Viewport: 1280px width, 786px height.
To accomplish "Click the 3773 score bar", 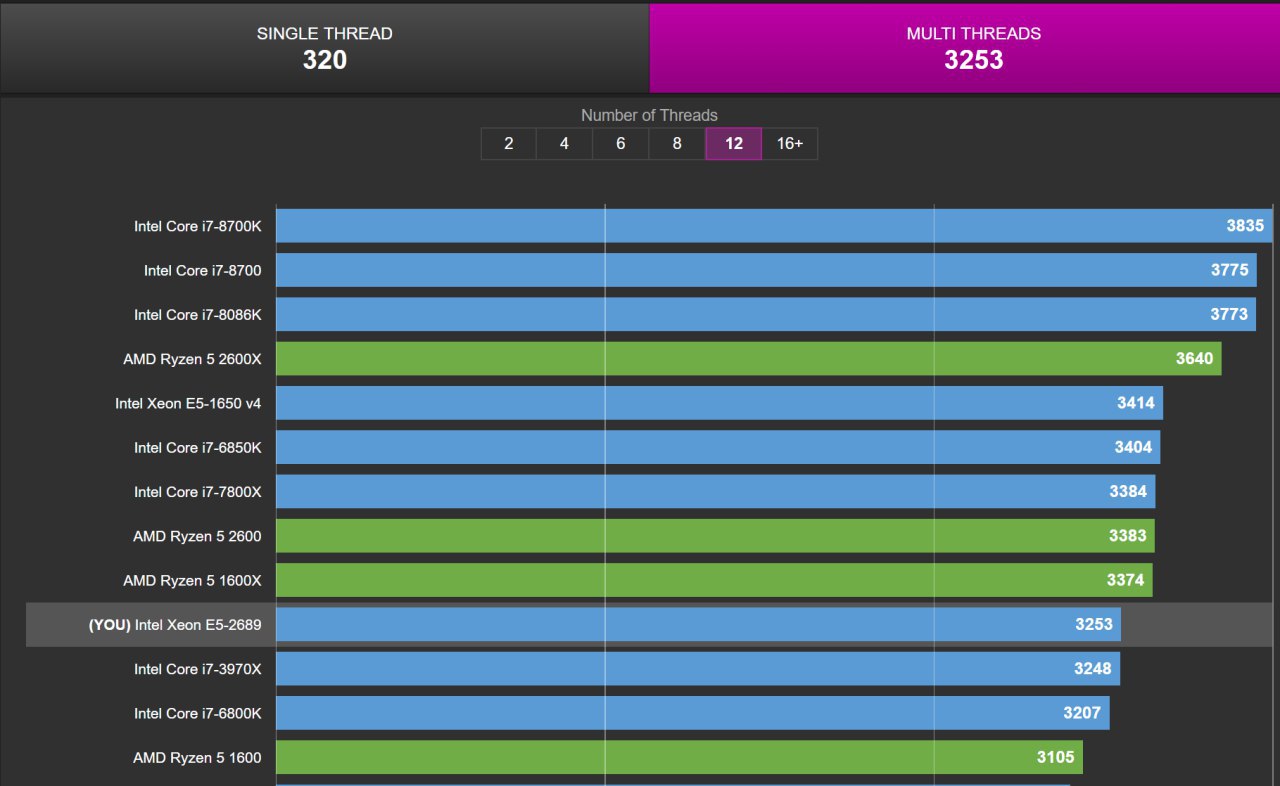I will coord(766,314).
